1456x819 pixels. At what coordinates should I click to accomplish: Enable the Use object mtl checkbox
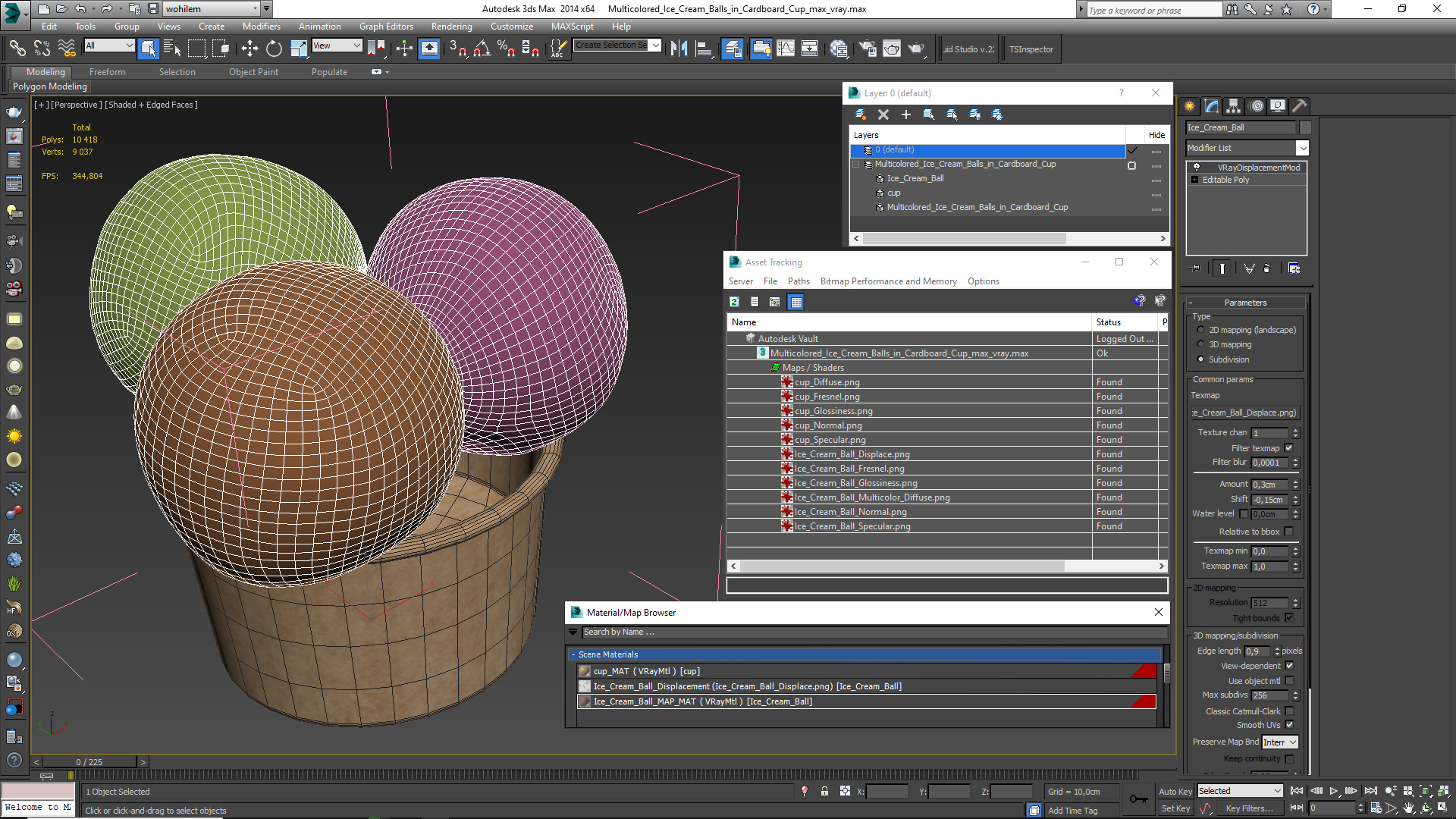[1289, 681]
